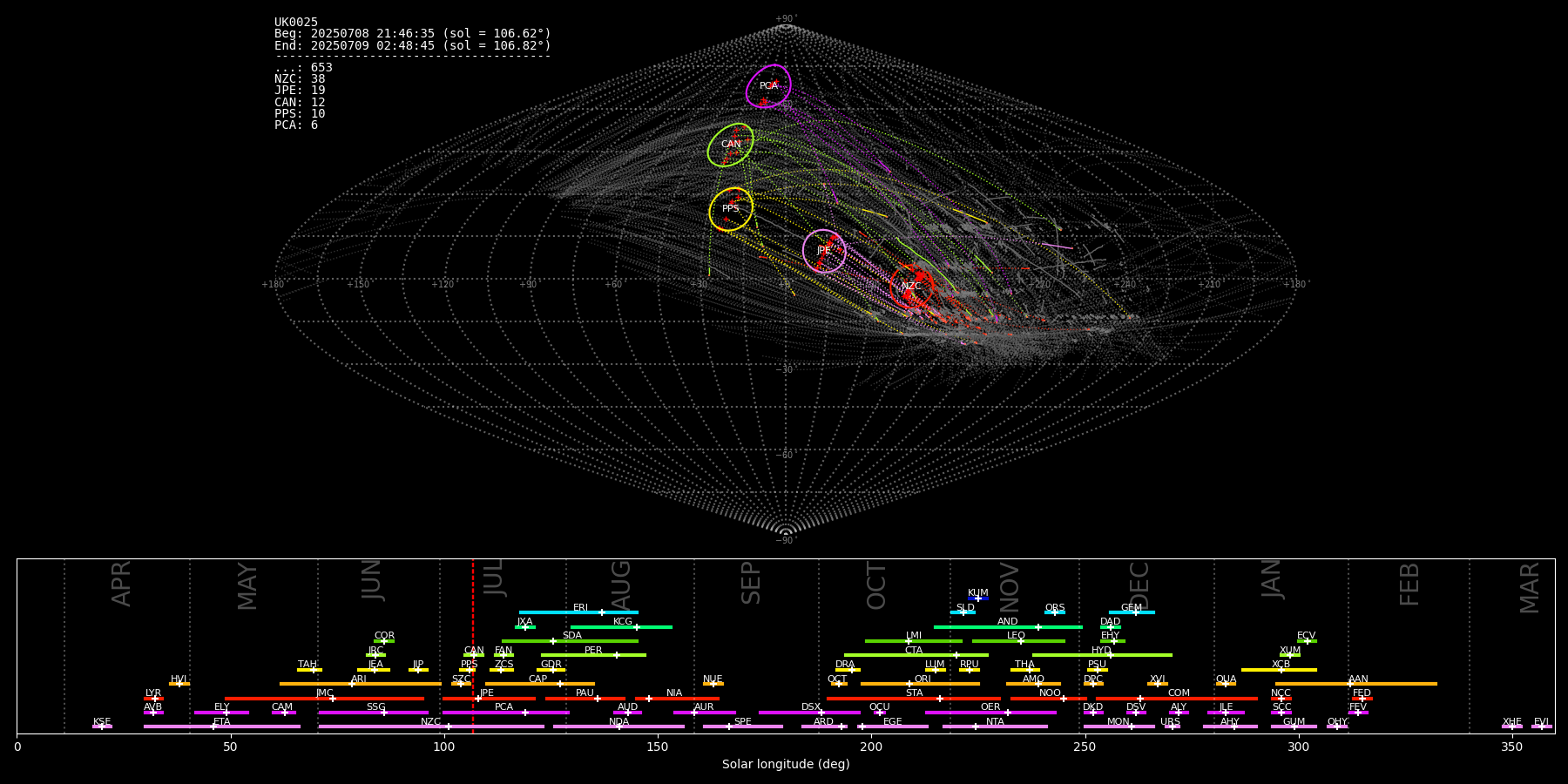Viewport: 1568px width, 784px height.
Task: Click the NTA shower bar
Action: pyautogui.click(x=995, y=727)
